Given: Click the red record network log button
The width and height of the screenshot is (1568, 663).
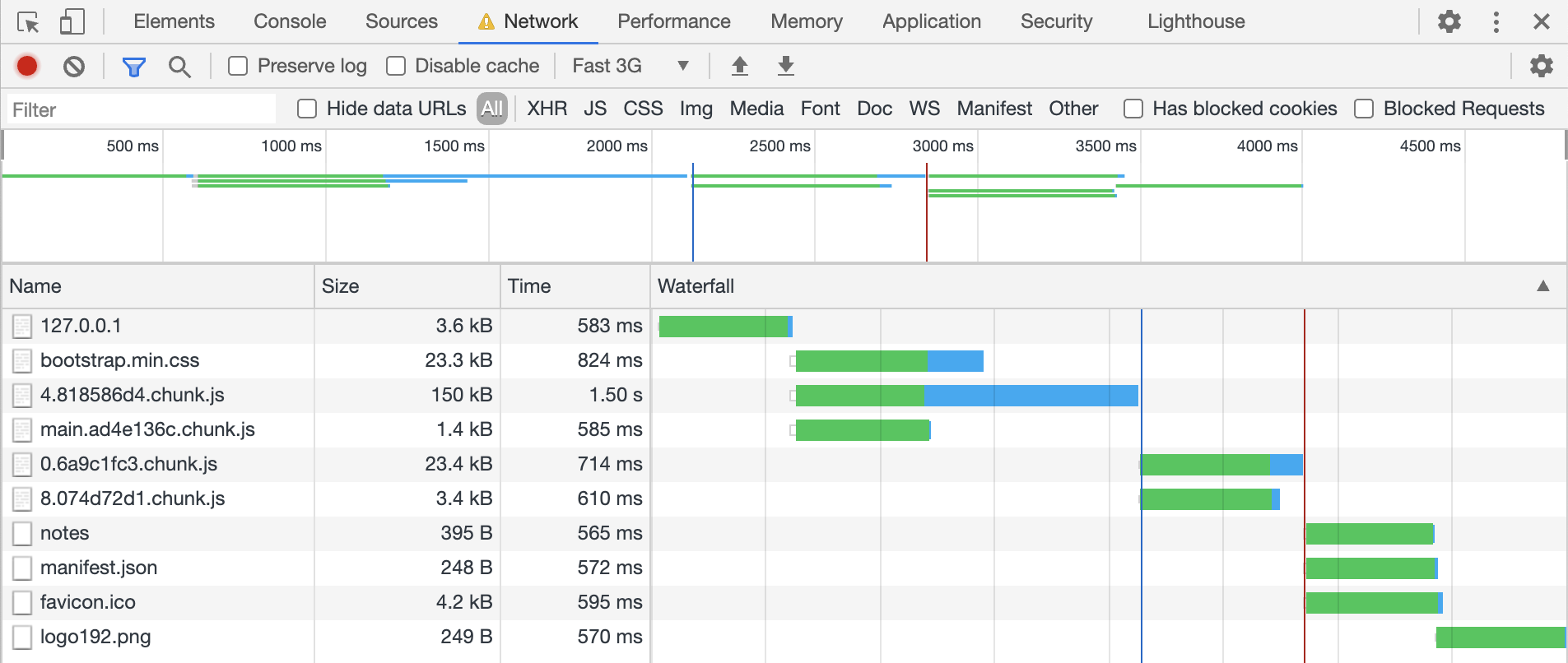Looking at the screenshot, I should coord(27,66).
